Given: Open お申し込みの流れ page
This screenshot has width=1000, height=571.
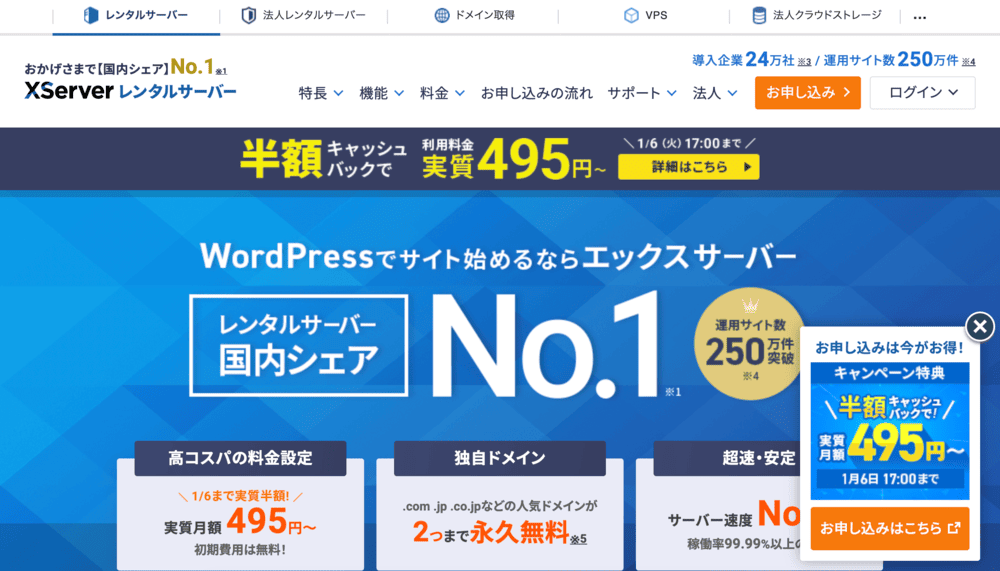Looking at the screenshot, I should point(536,93).
